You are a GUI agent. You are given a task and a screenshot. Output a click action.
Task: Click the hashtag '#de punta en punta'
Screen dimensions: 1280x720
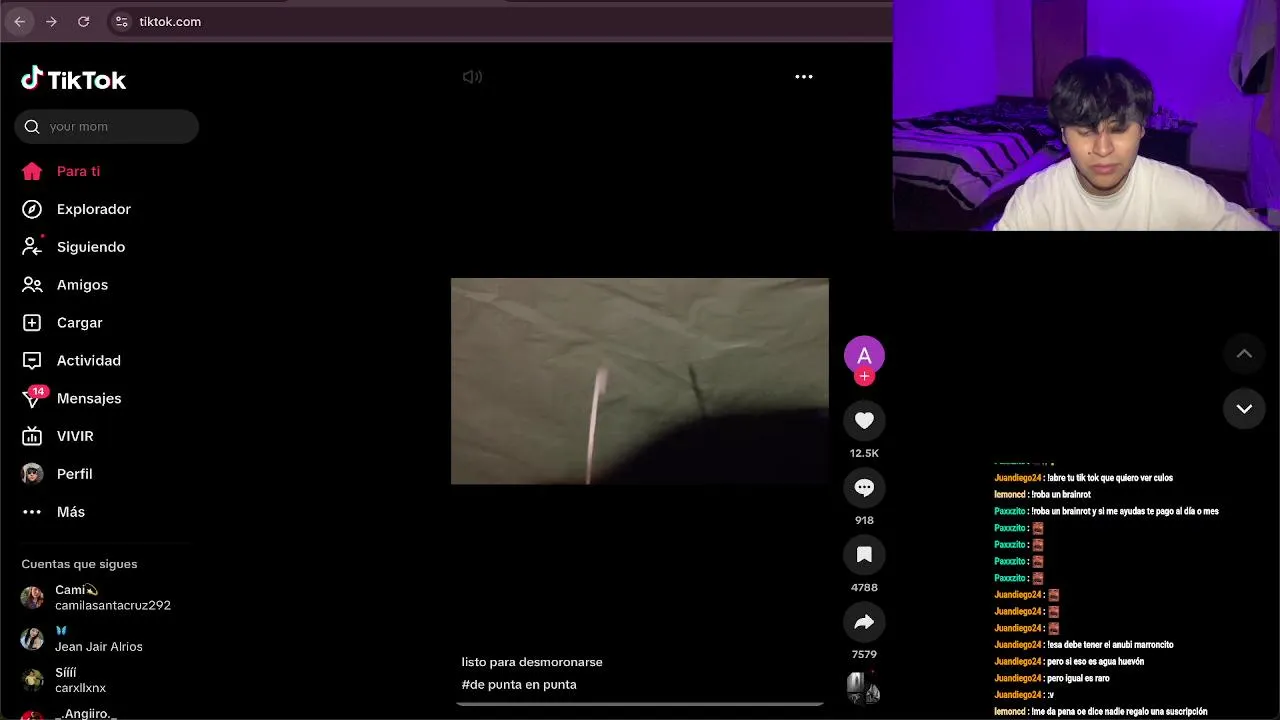click(x=519, y=685)
